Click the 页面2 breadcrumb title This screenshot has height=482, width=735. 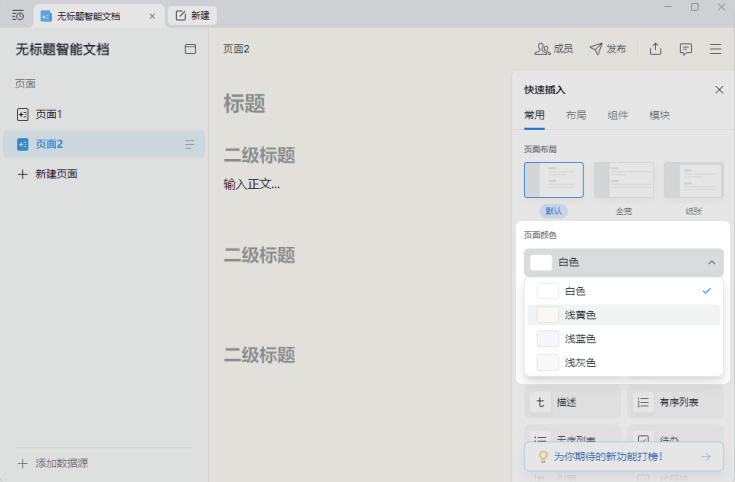click(236, 49)
